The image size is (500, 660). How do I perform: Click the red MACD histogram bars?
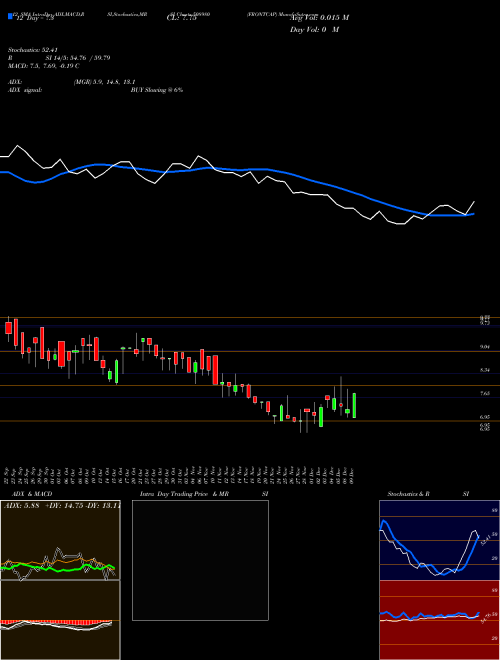pyautogui.click(x=56, y=623)
